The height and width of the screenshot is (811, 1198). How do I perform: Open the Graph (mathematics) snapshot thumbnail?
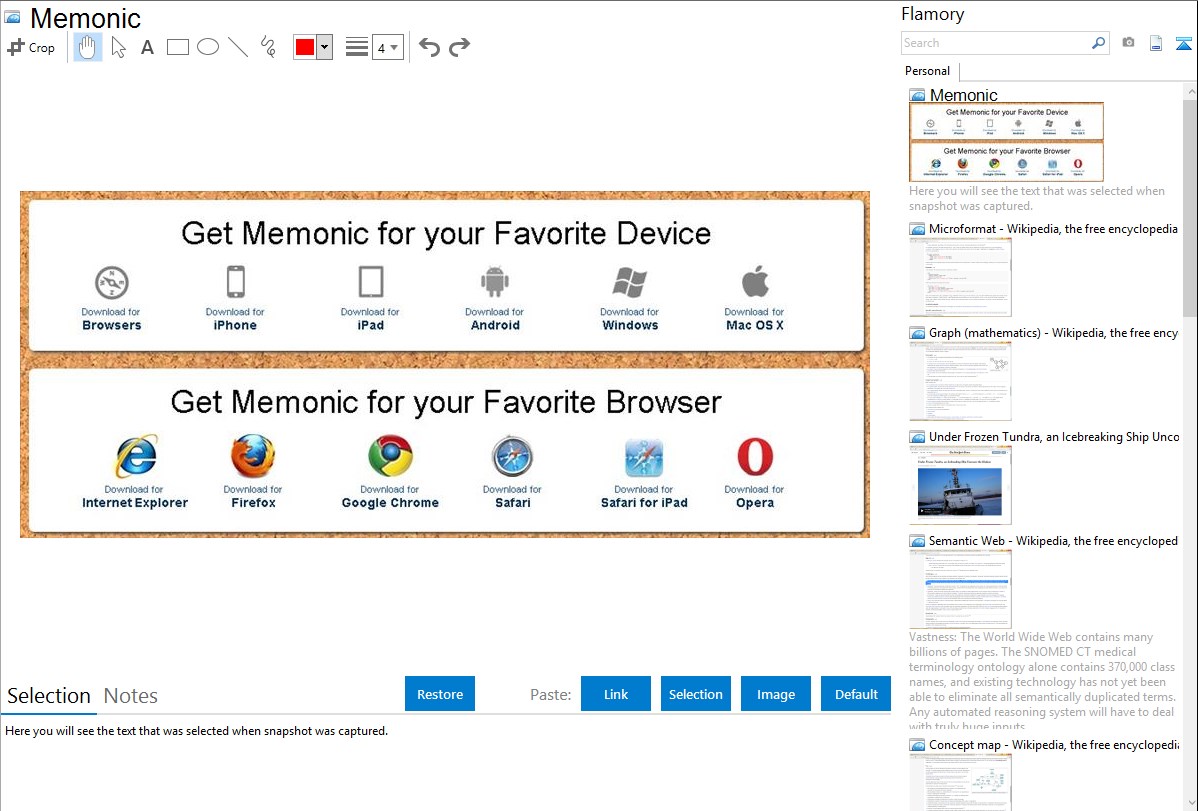coord(960,381)
